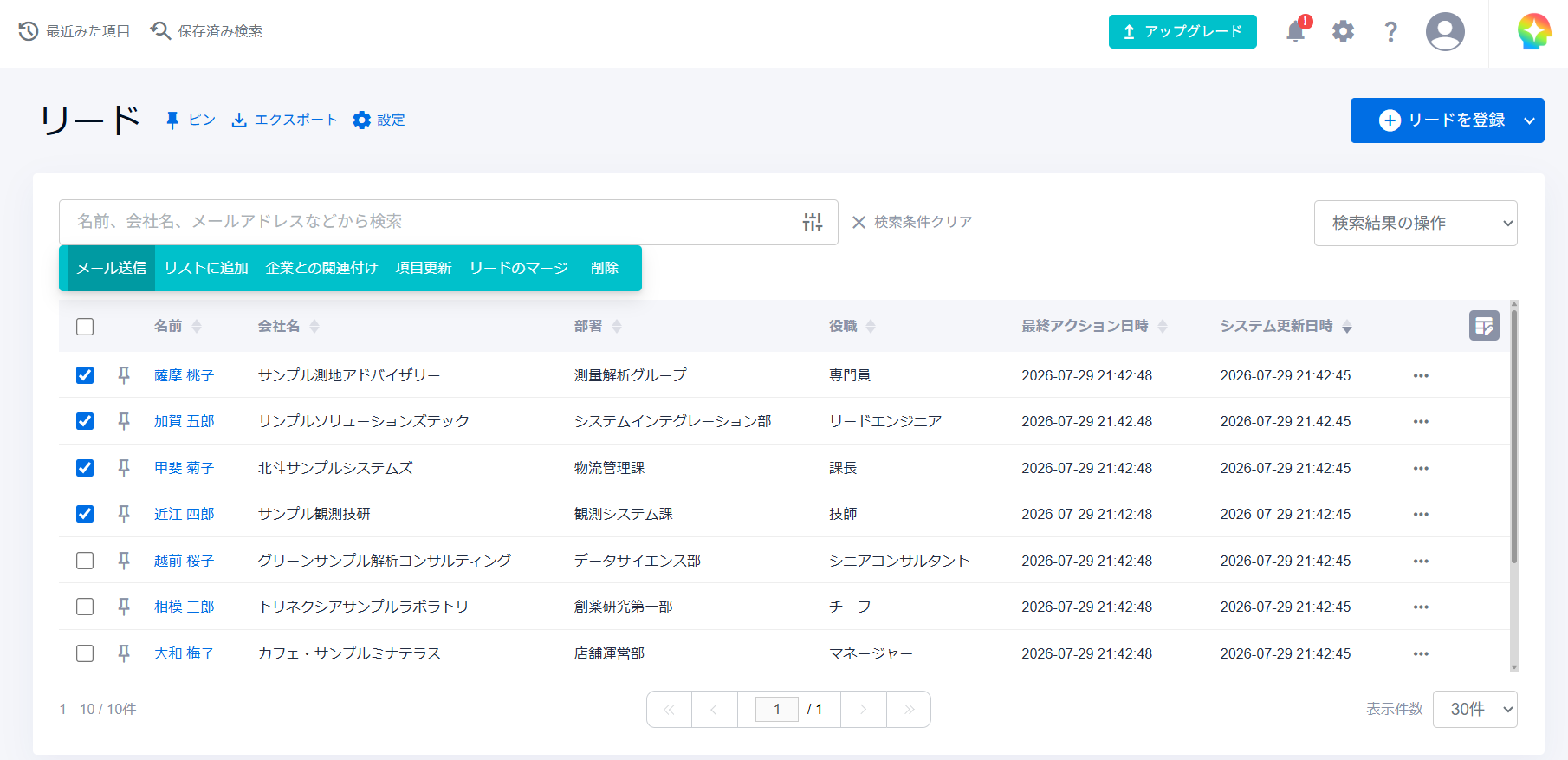Pin the 加賀 五郎 row
1568x760 pixels.
pos(124,421)
